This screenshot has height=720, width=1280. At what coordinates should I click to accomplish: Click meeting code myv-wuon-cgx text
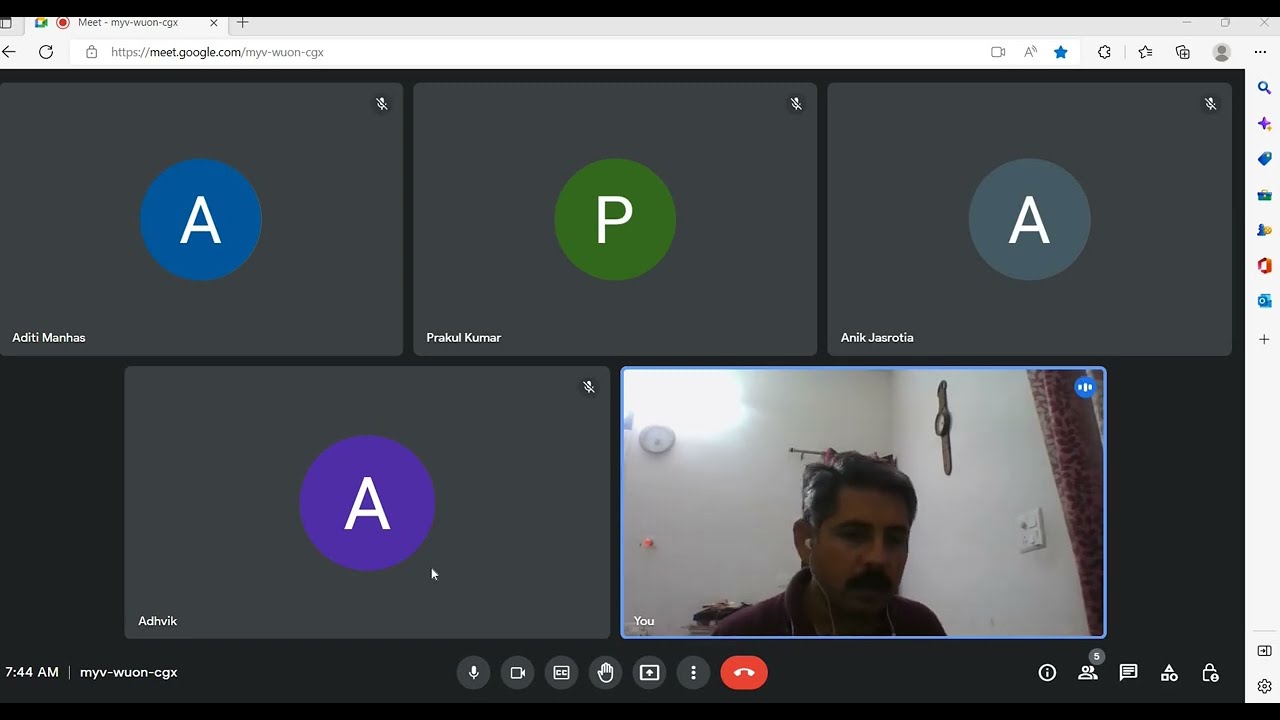[x=129, y=673]
